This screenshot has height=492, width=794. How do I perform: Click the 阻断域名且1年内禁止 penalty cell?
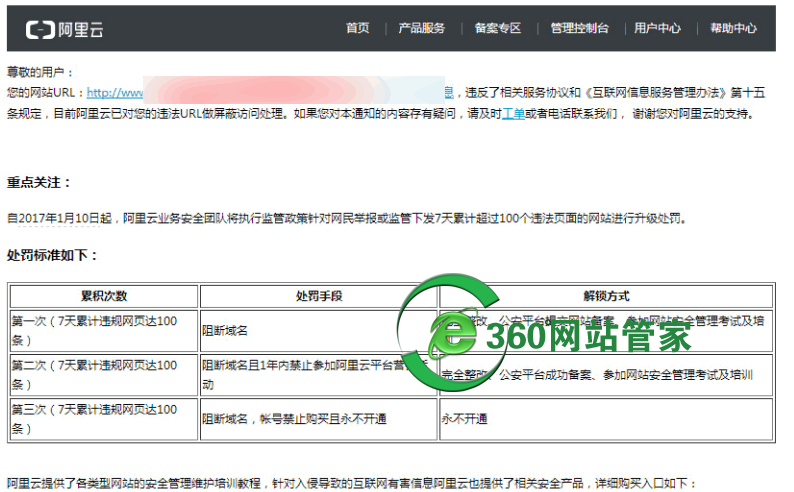coord(319,375)
